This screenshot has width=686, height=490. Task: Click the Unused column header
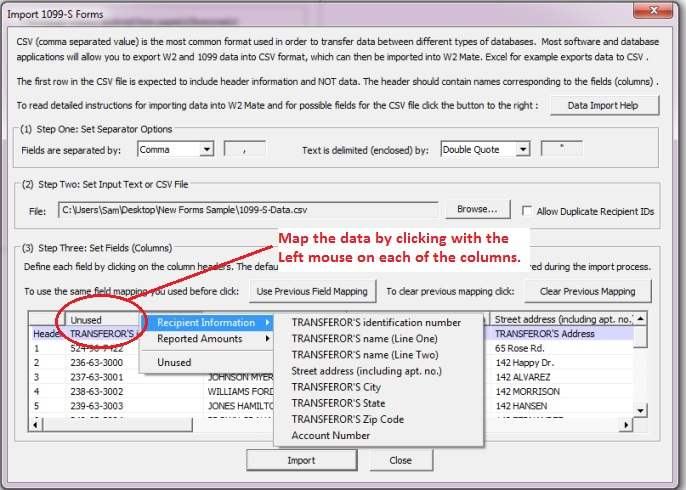102,320
